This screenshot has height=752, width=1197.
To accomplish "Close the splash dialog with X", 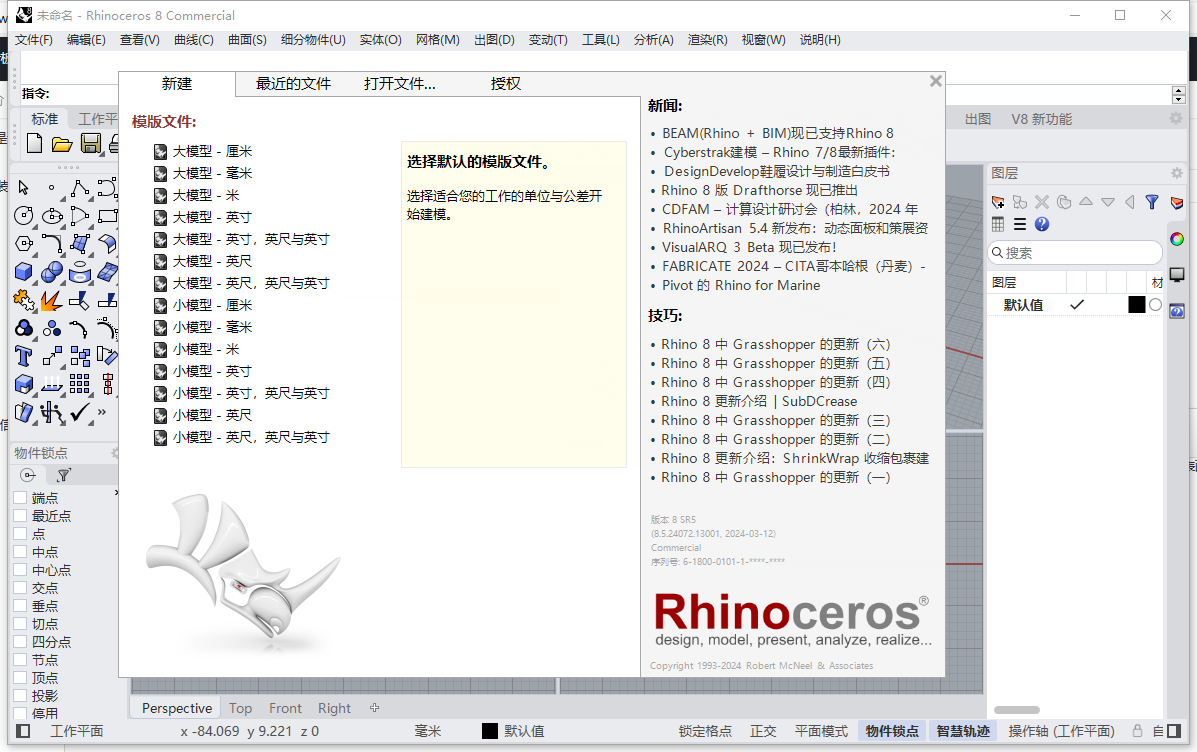I will point(936,81).
